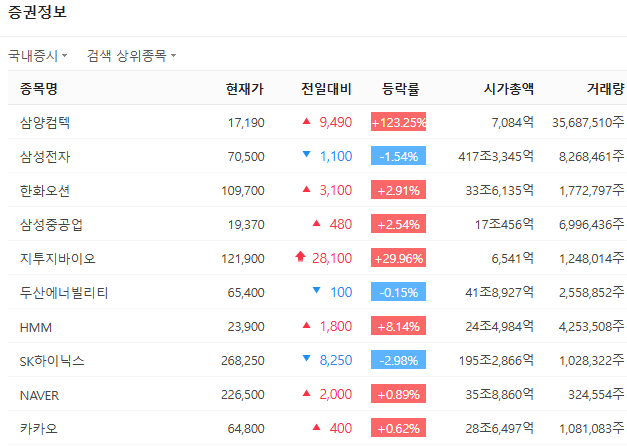
Task: Click the 17조456억 market cap
Action: tap(504, 224)
